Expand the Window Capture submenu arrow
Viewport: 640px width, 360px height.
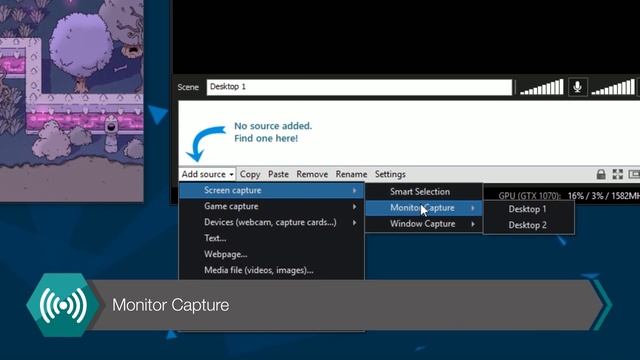pos(473,224)
